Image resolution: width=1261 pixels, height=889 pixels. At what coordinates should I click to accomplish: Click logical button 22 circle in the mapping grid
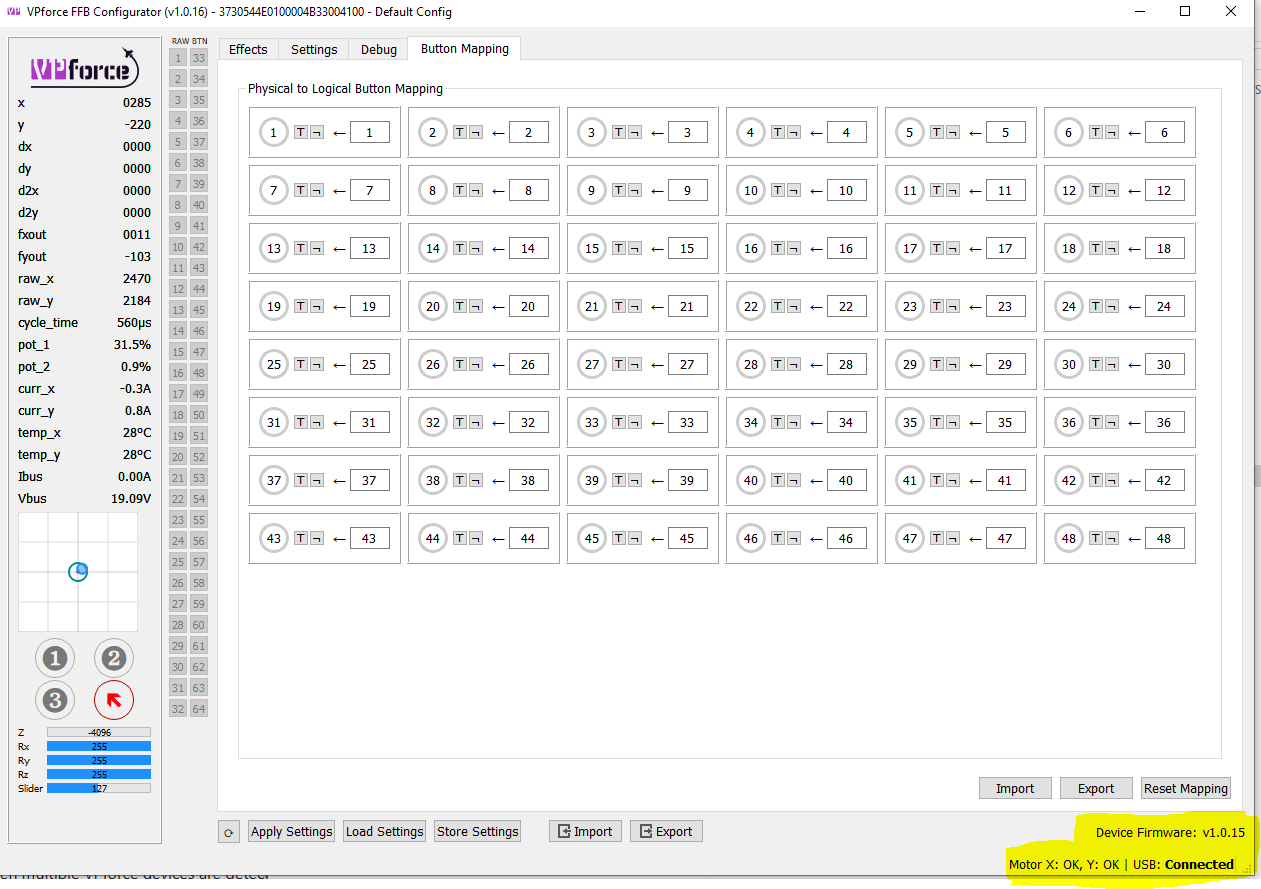pyautogui.click(x=751, y=306)
